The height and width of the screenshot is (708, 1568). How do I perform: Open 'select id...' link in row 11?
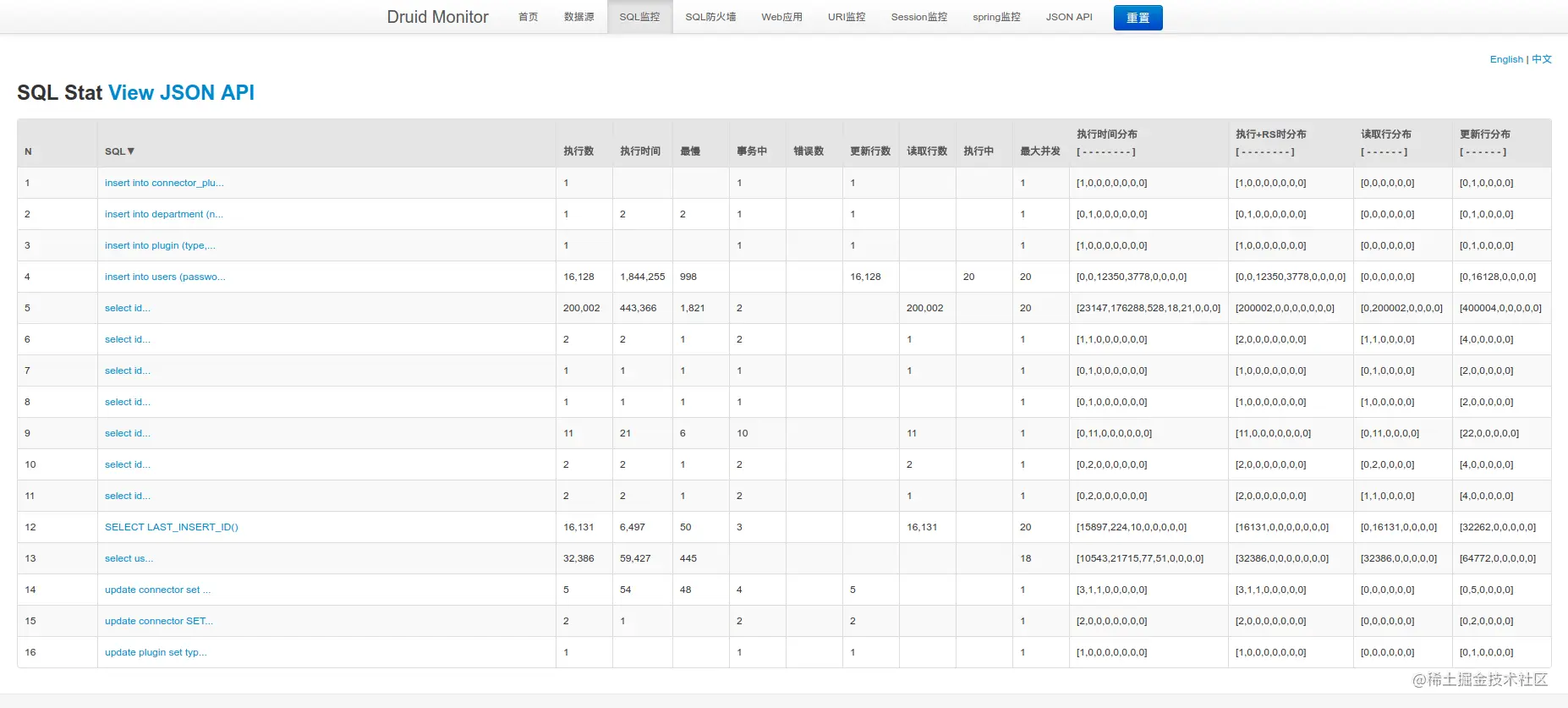point(128,496)
